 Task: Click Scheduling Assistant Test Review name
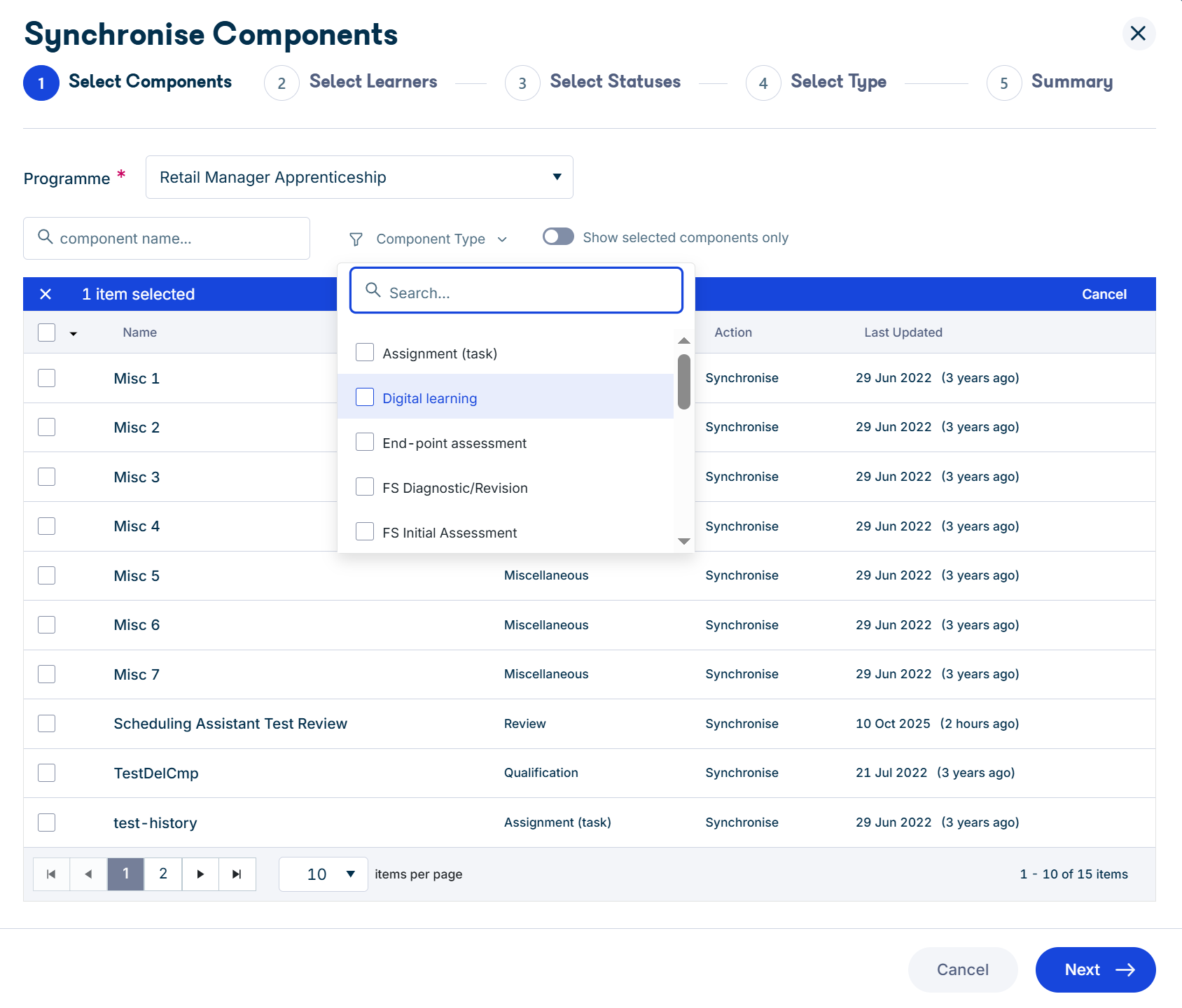(230, 724)
